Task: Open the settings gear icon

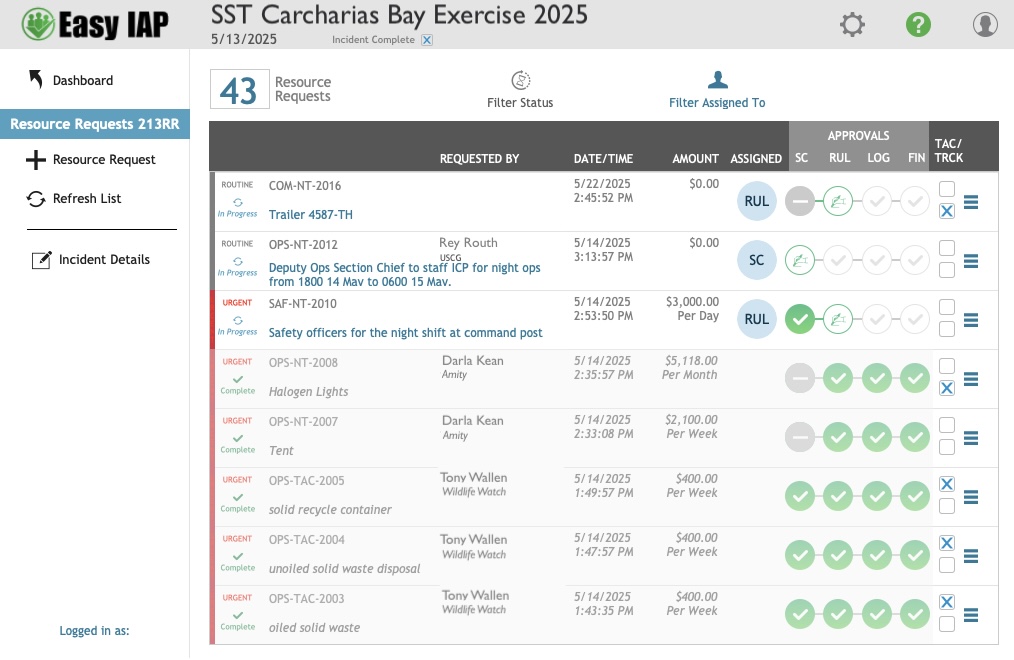Action: click(852, 24)
